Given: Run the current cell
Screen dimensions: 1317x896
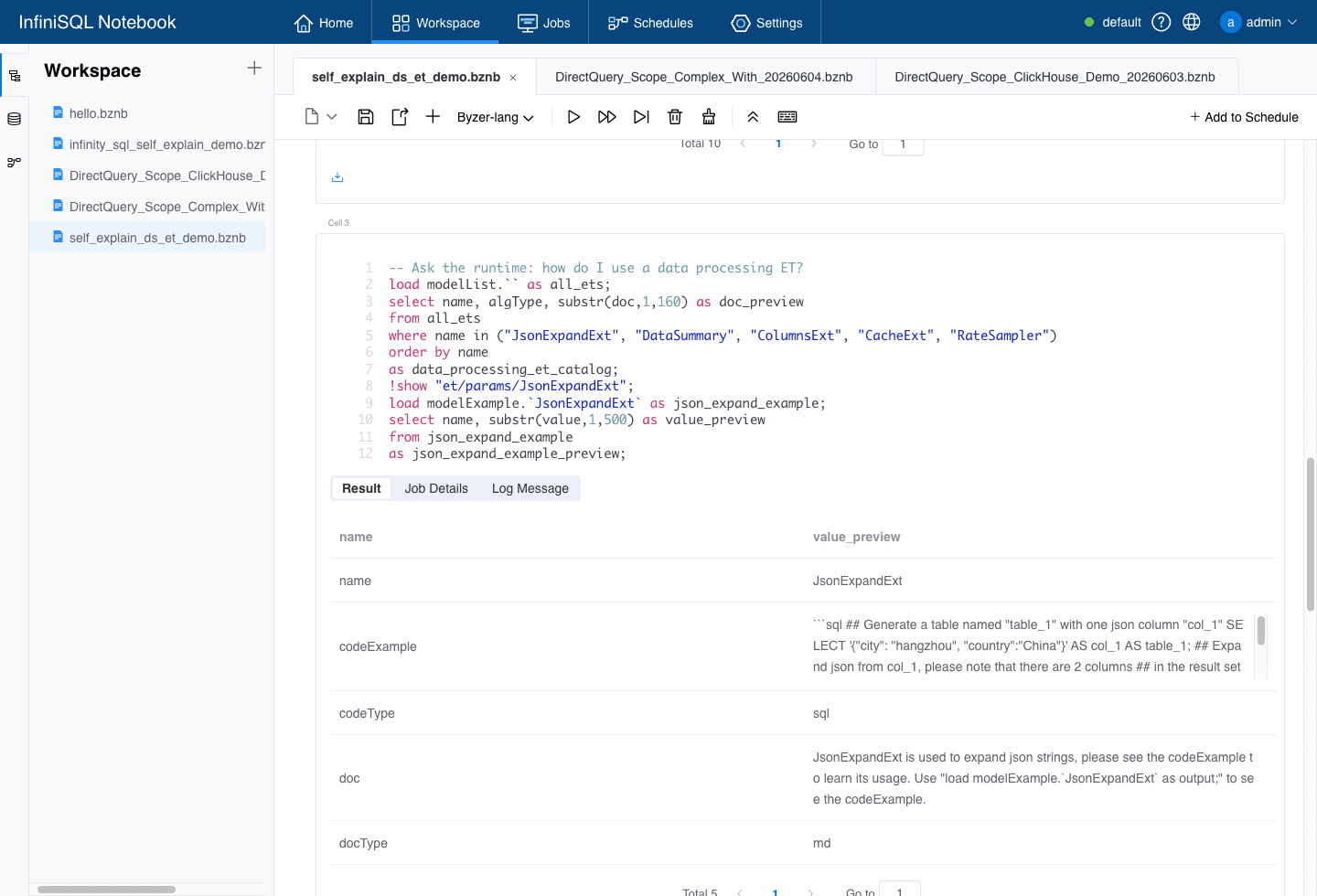Looking at the screenshot, I should 573,117.
